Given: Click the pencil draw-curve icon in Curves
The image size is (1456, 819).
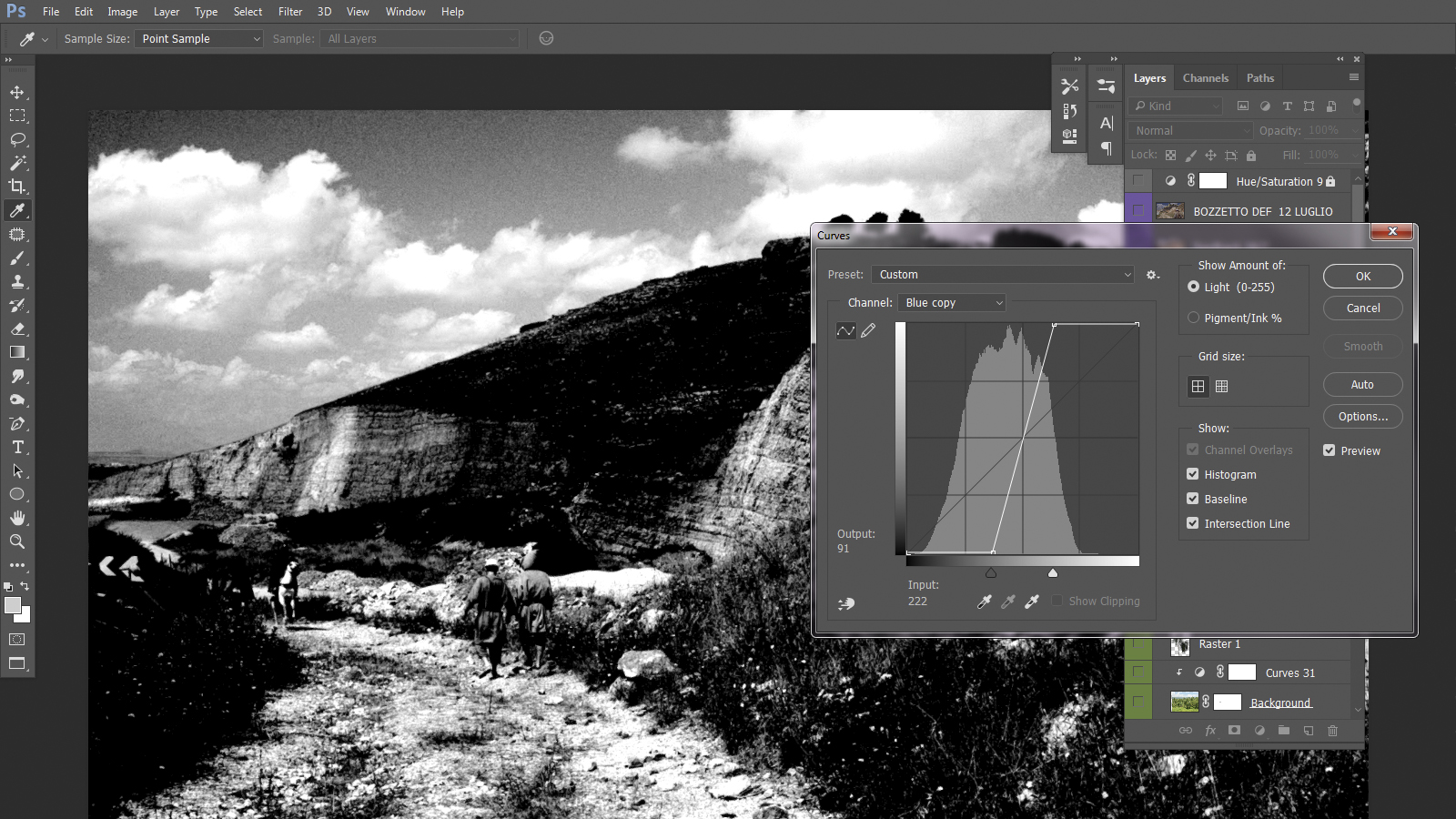Looking at the screenshot, I should tap(868, 330).
